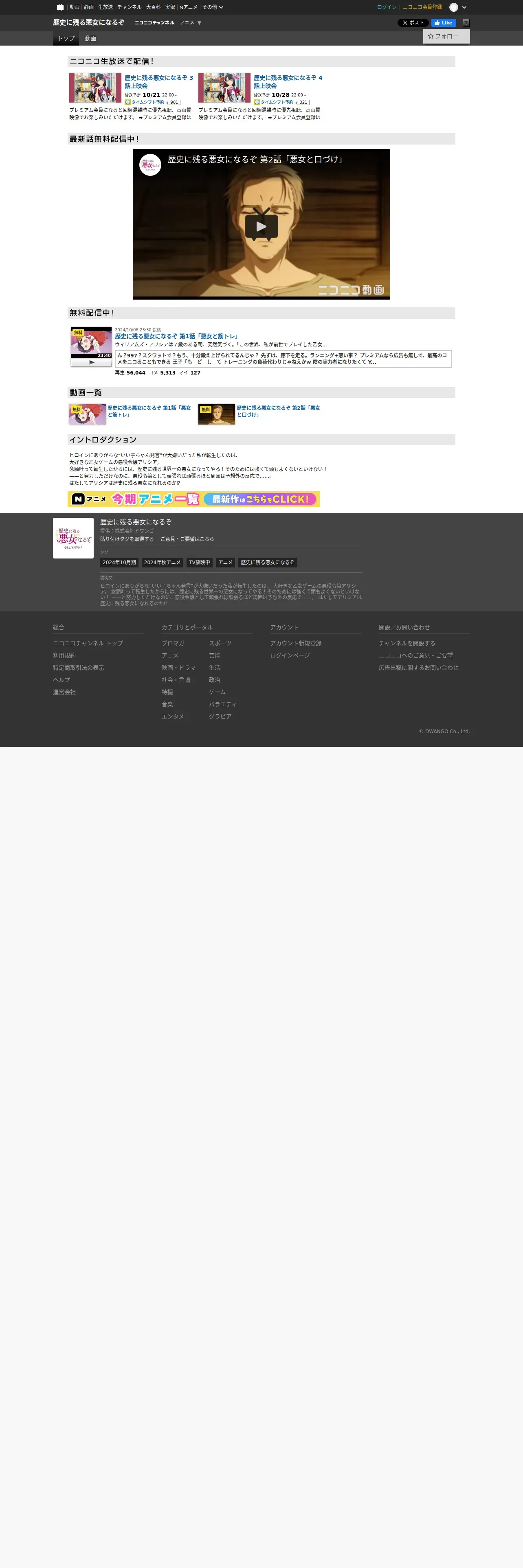Open 第1話 title link in 動画一覧
Screen dimensions: 523x1568
tap(149, 412)
